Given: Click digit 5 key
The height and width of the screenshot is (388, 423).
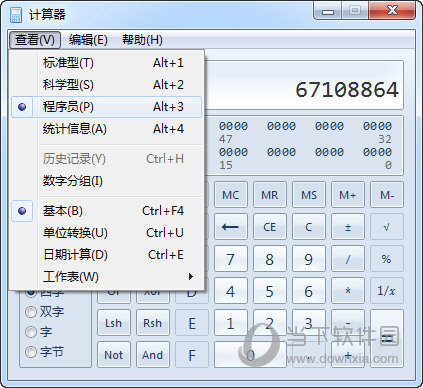Looking at the screenshot, I should 270,291.
